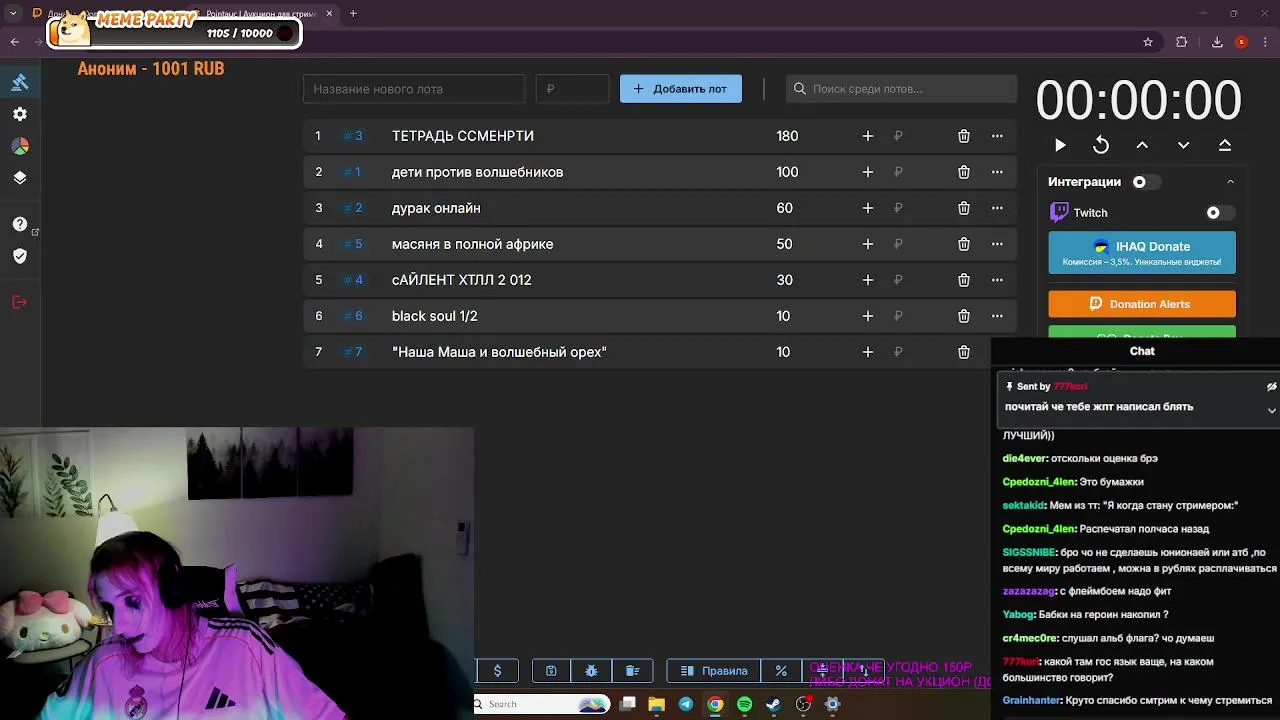
Task: Delete the lot дурак онлайн
Action: tap(964, 208)
